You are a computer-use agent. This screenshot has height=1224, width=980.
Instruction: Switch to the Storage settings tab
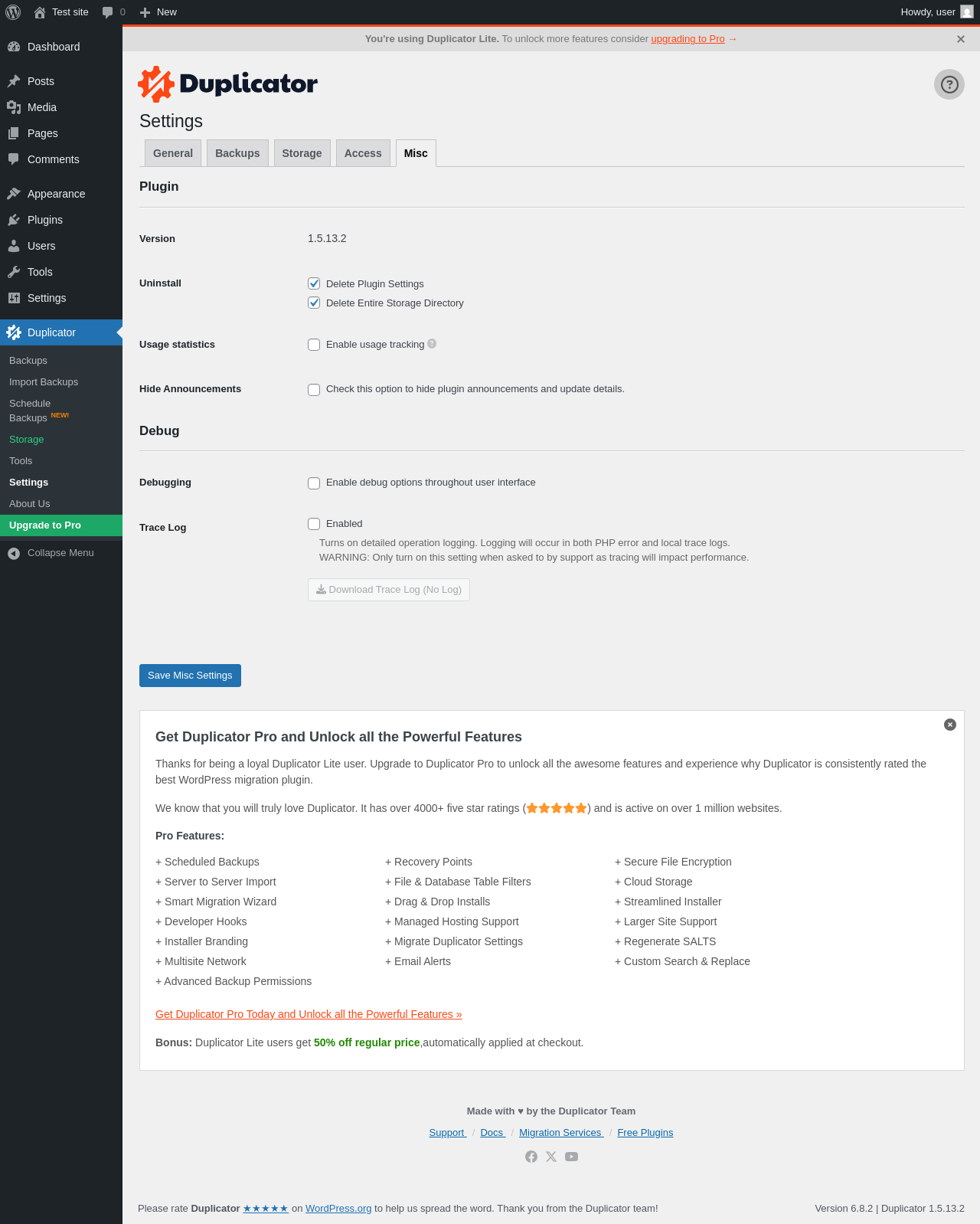tap(302, 153)
